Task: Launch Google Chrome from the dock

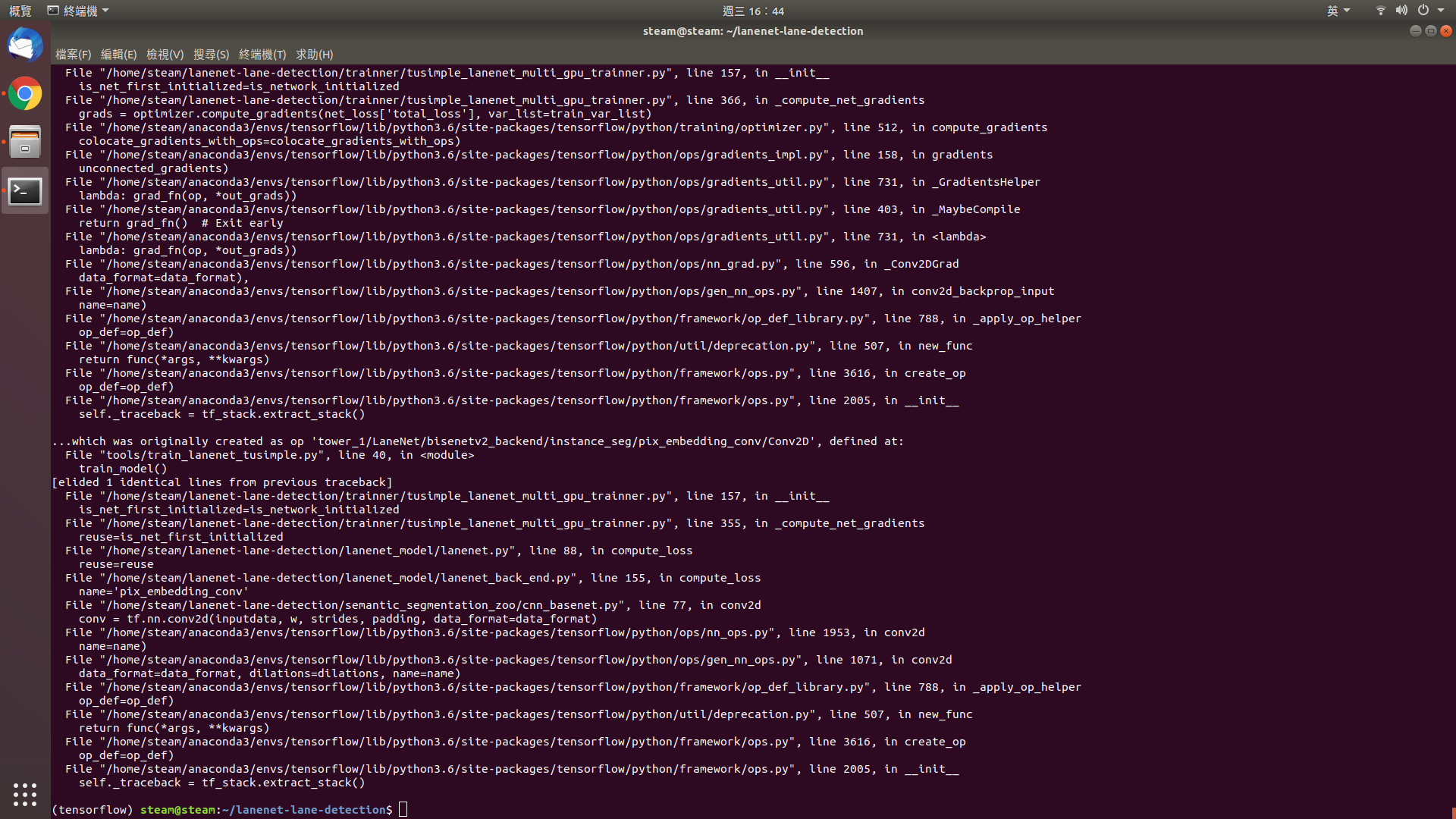Action: (25, 93)
